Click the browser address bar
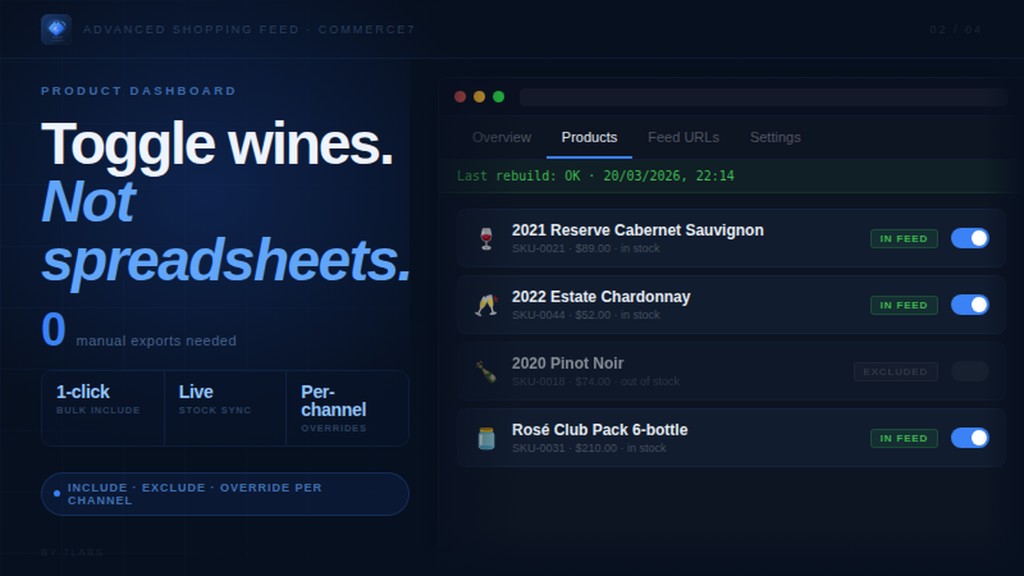Screen dimensions: 1024x576 762,97
